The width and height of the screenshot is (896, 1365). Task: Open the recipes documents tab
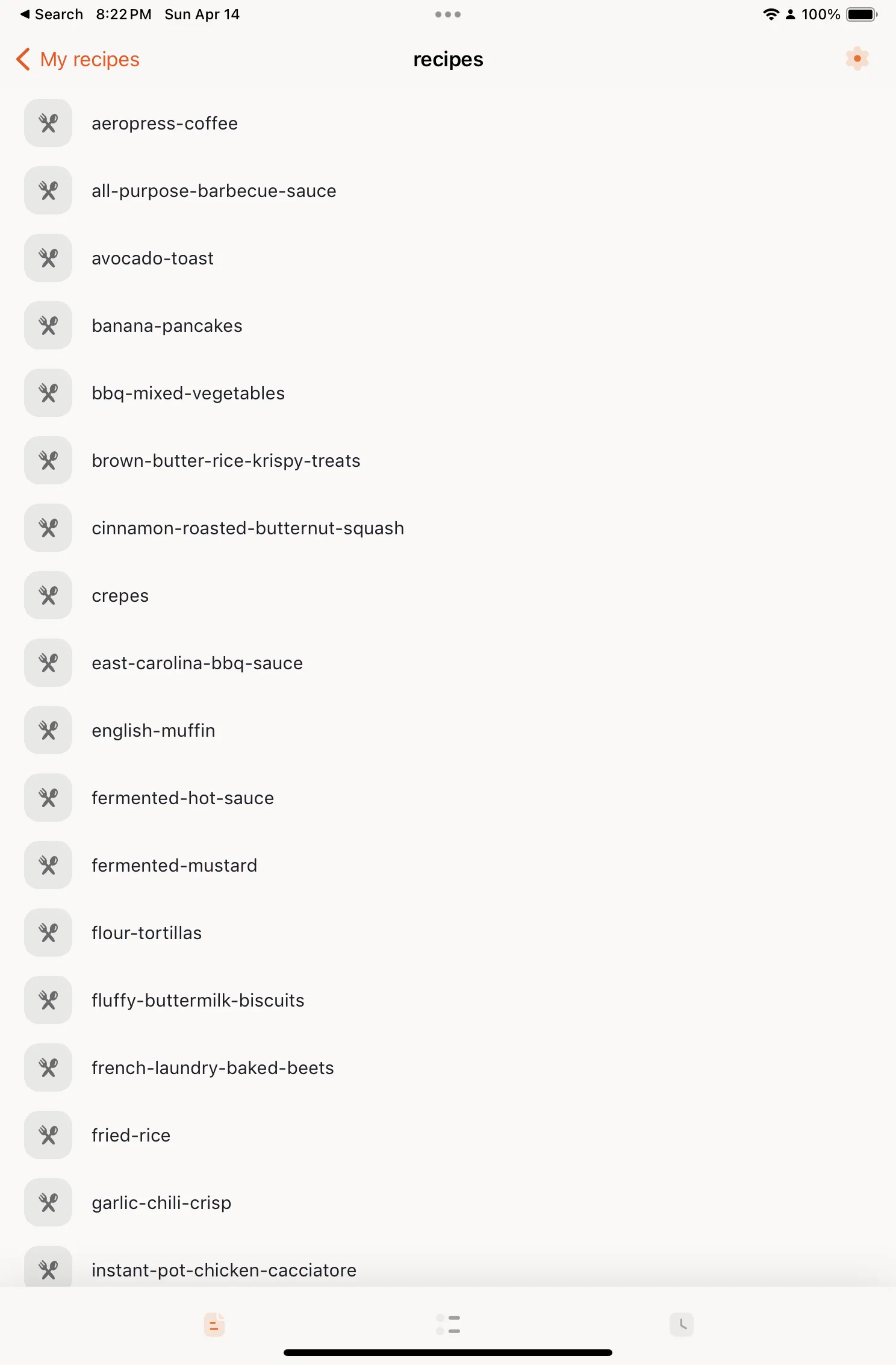(x=214, y=1324)
